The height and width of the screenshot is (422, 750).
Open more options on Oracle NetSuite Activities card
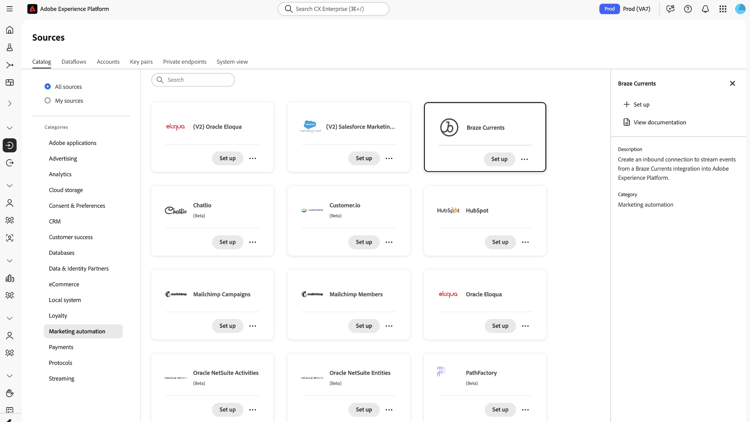[253, 410]
